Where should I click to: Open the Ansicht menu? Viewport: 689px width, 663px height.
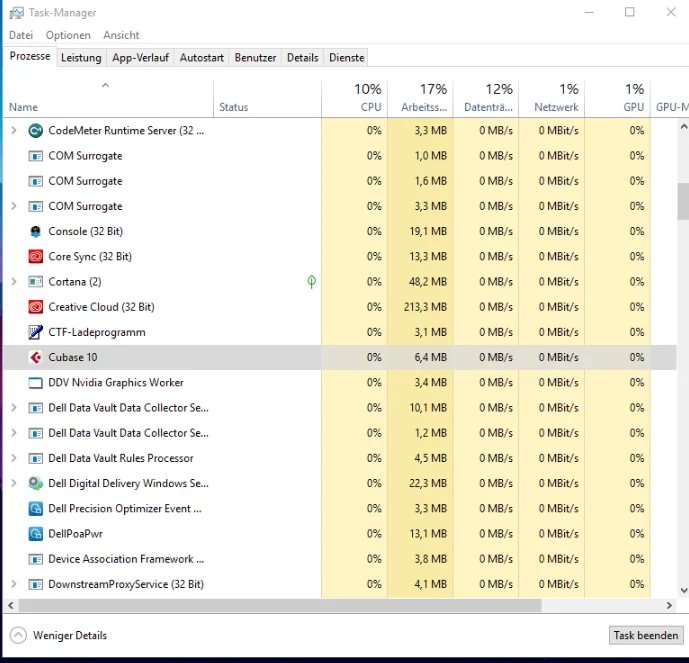(x=121, y=35)
